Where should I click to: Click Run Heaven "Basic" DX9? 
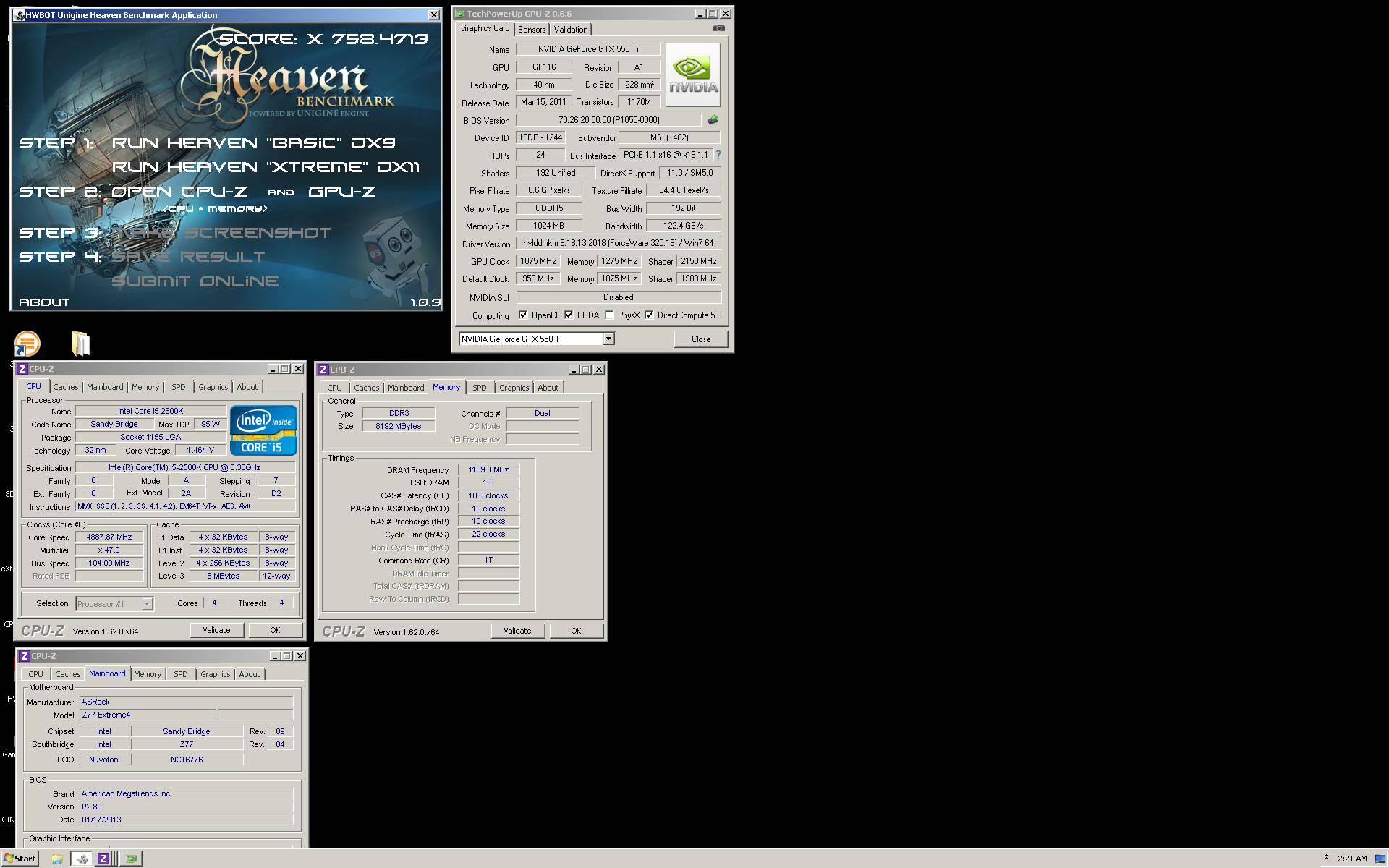253,143
